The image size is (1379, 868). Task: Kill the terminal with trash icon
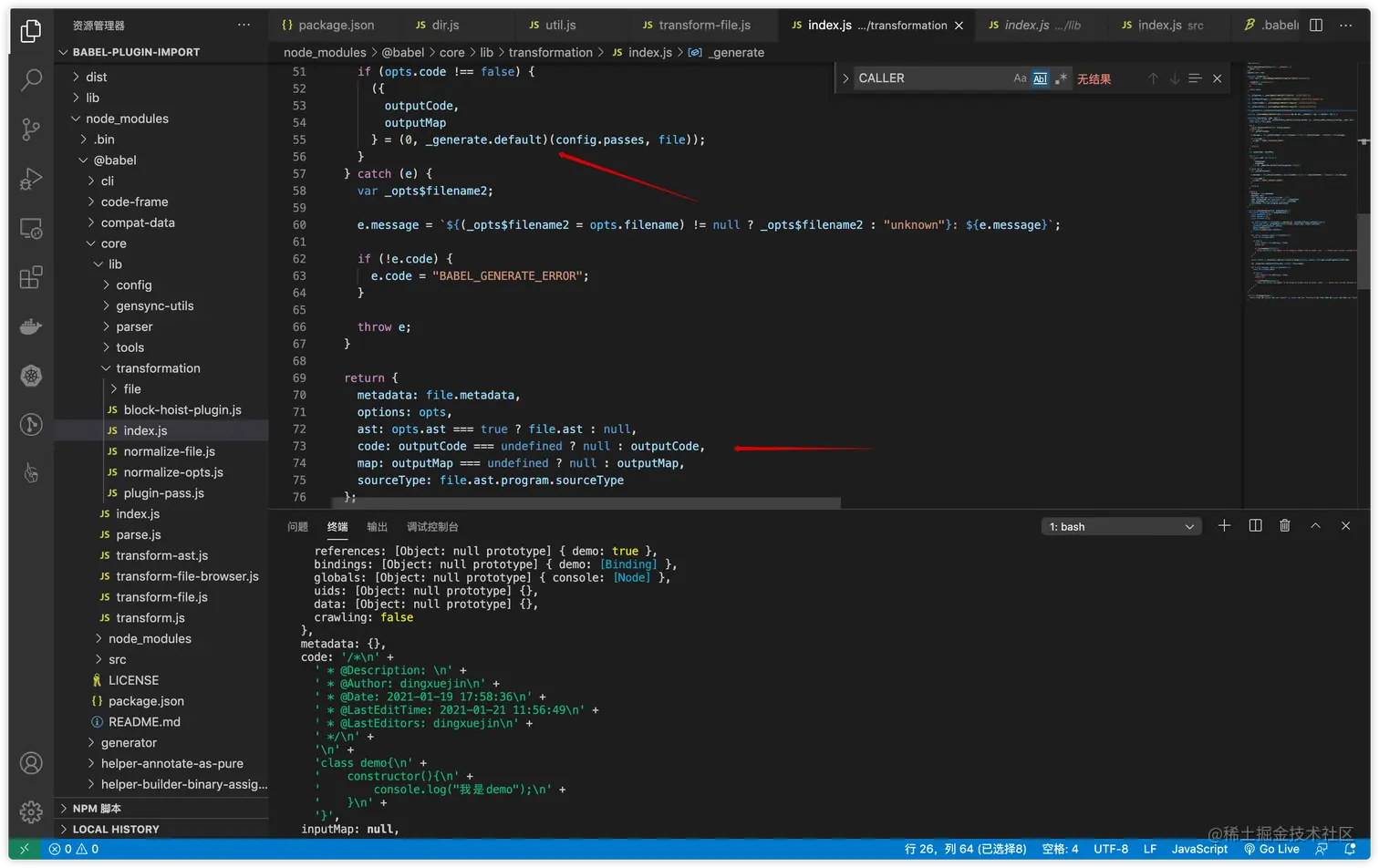[1285, 526]
